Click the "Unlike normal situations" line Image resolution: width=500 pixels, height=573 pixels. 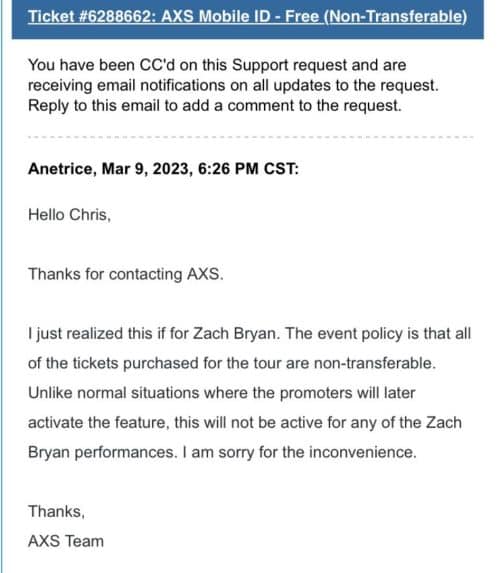pyautogui.click(x=222, y=393)
